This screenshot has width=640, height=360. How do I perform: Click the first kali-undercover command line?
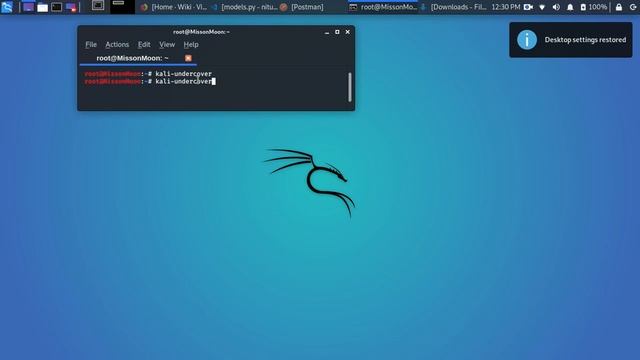tap(148, 74)
